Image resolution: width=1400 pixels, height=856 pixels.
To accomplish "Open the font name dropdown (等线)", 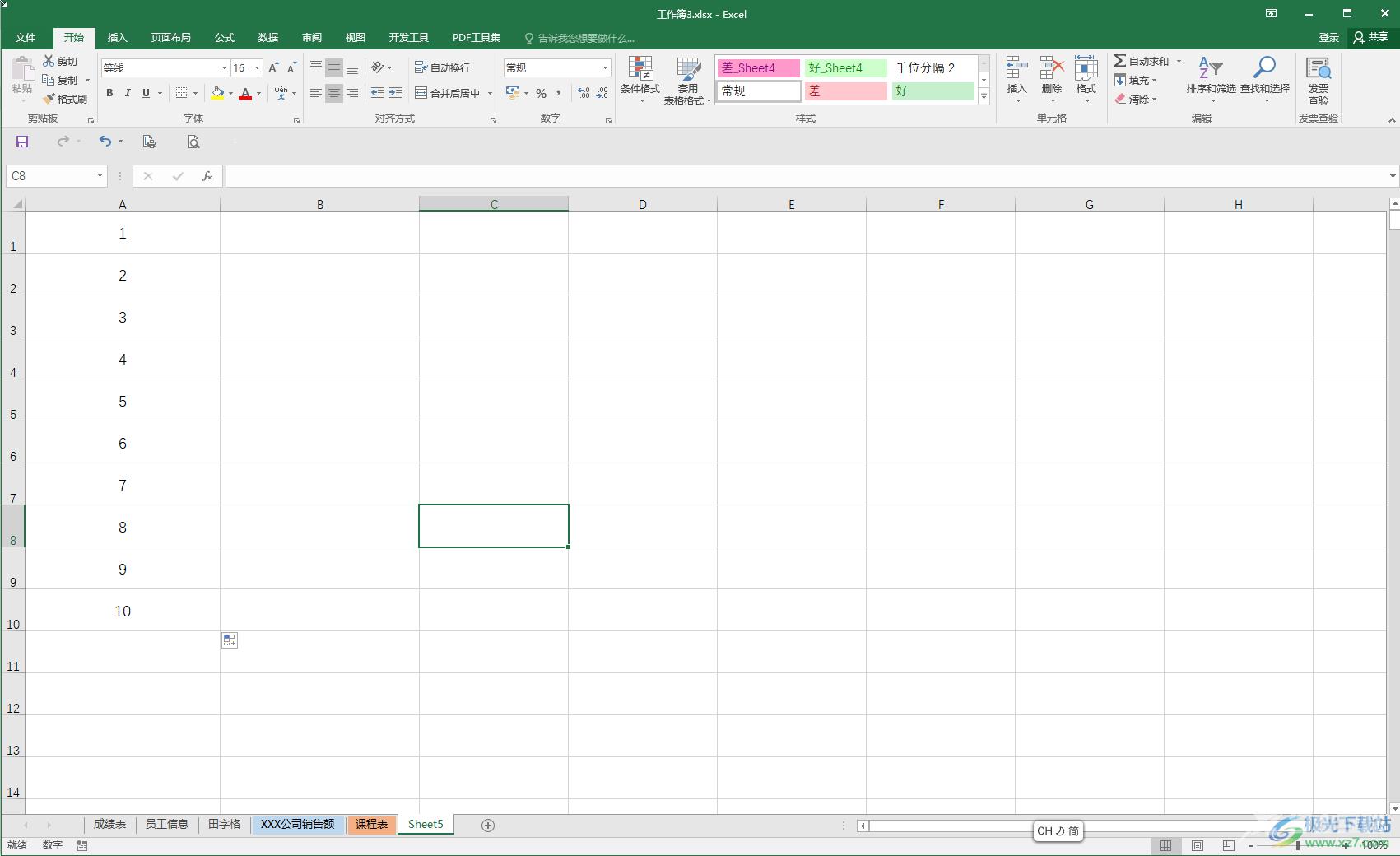I will (223, 68).
